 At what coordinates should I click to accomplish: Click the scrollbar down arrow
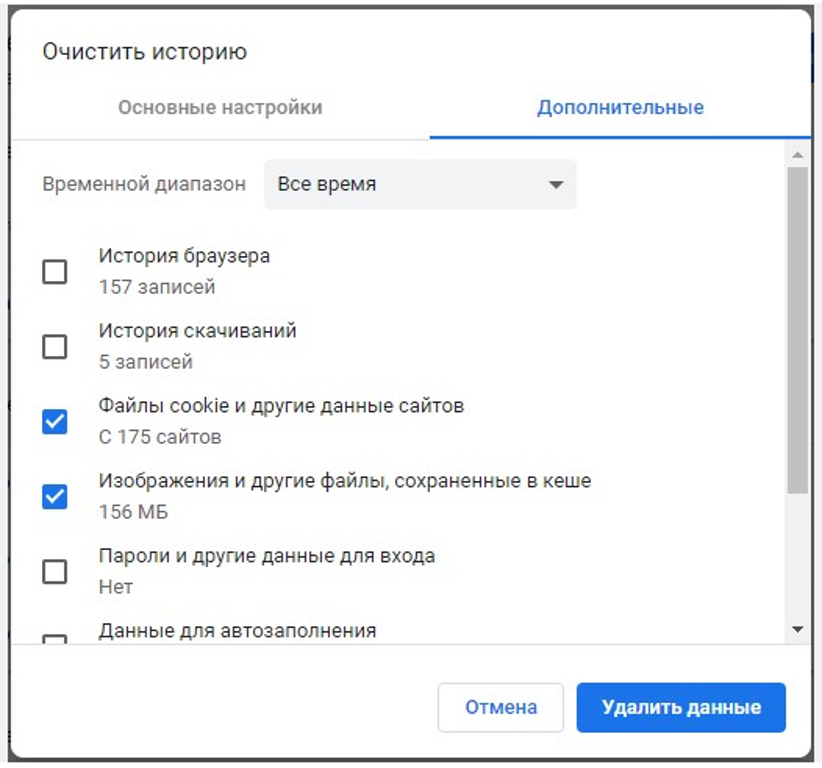click(x=797, y=628)
